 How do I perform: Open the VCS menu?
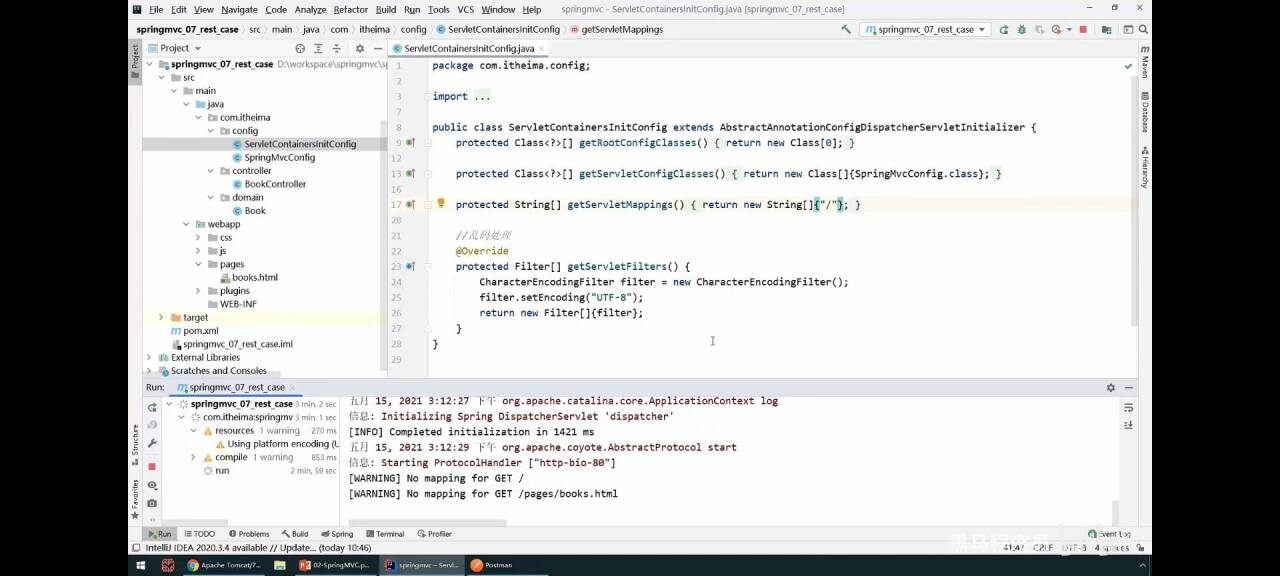point(465,9)
